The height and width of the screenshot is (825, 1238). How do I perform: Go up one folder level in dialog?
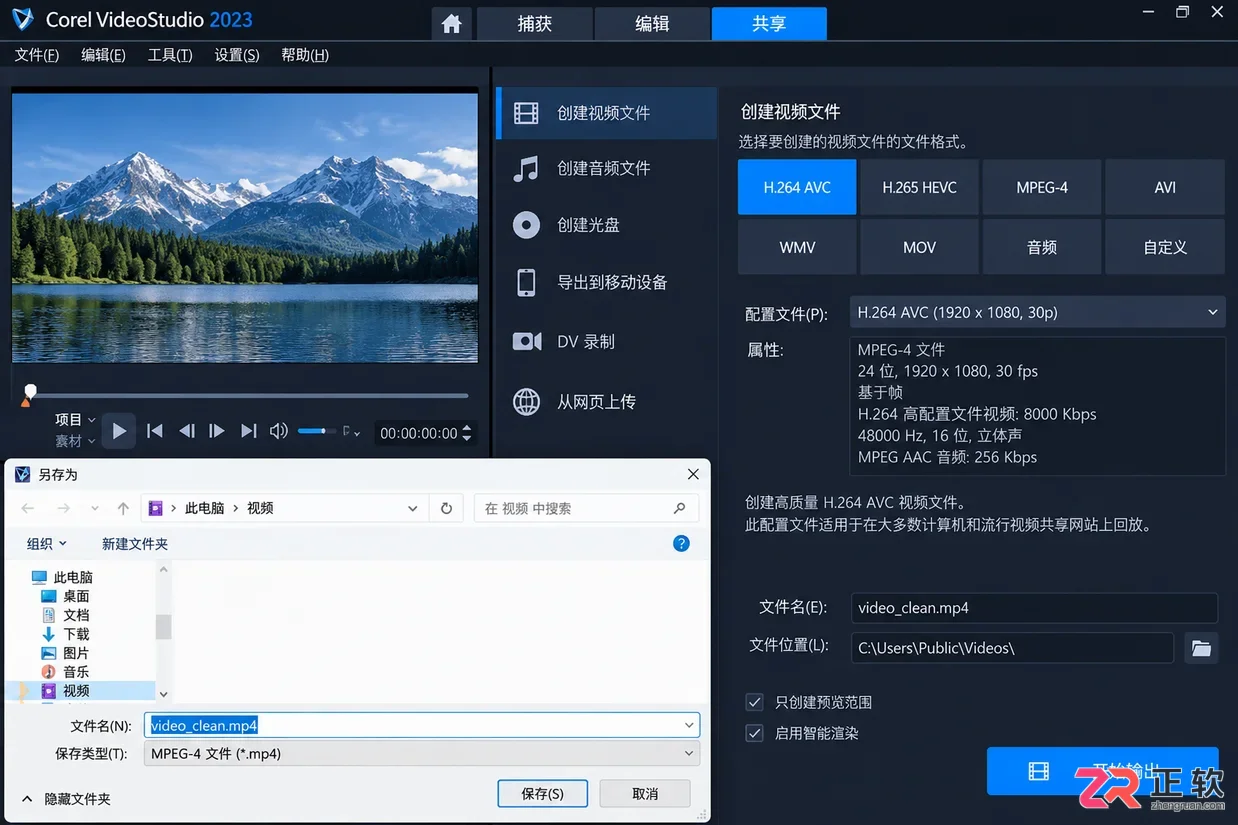(x=123, y=508)
